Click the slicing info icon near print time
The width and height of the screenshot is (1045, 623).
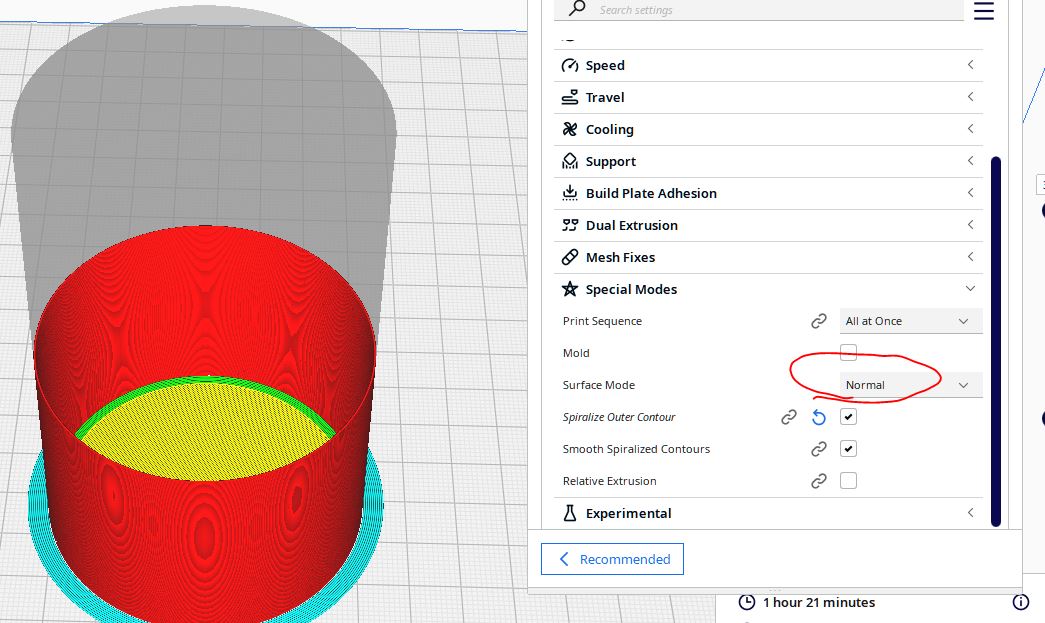pyautogui.click(x=1021, y=602)
